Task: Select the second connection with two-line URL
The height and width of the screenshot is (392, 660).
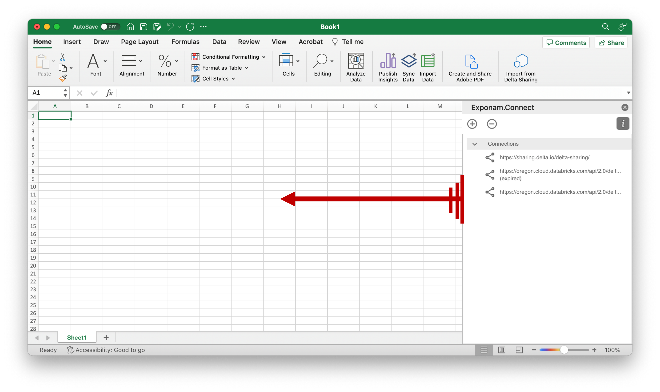Action: (x=549, y=174)
